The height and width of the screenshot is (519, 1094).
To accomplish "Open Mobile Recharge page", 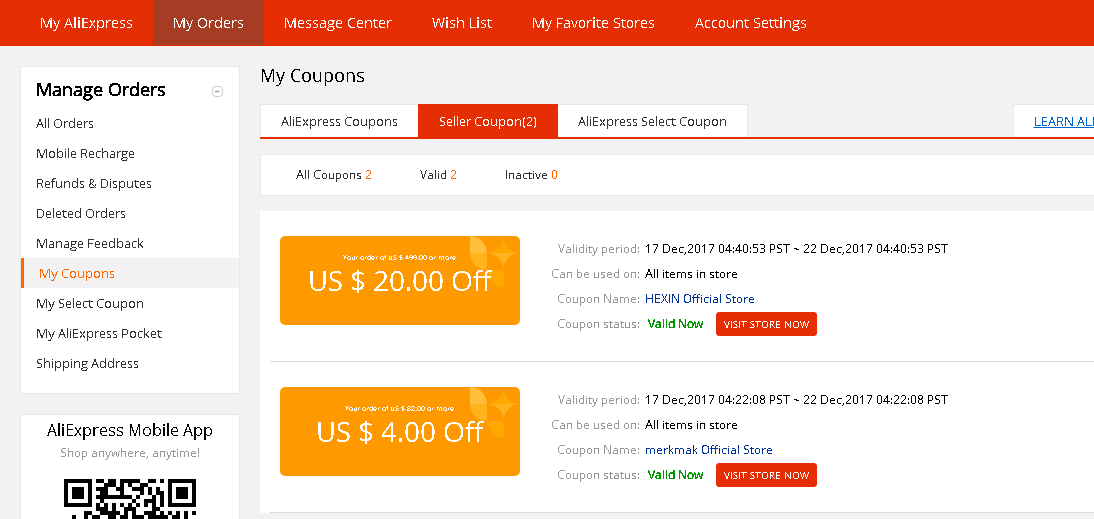I will (x=85, y=154).
